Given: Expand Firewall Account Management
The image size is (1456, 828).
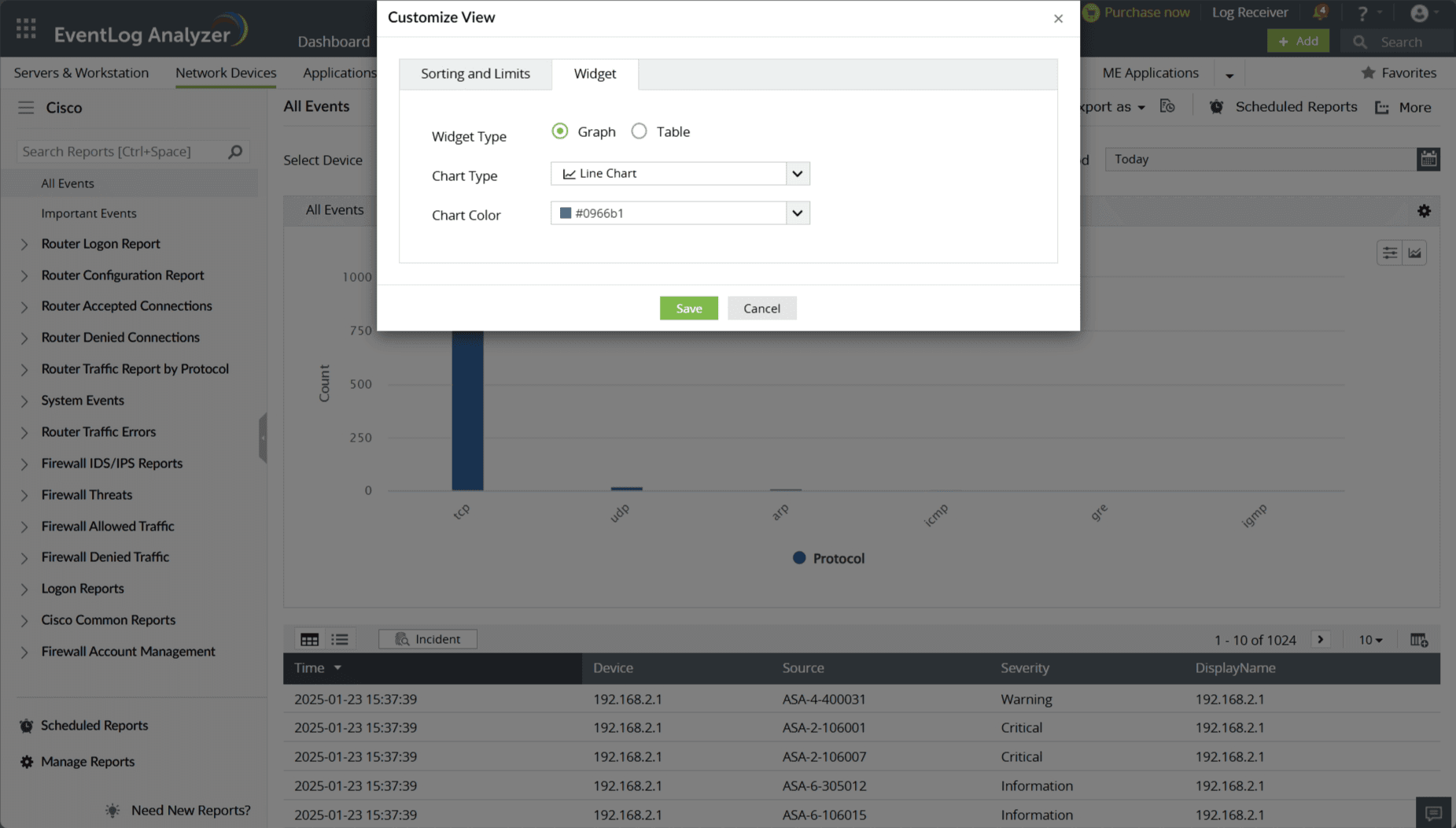Looking at the screenshot, I should 24,652.
